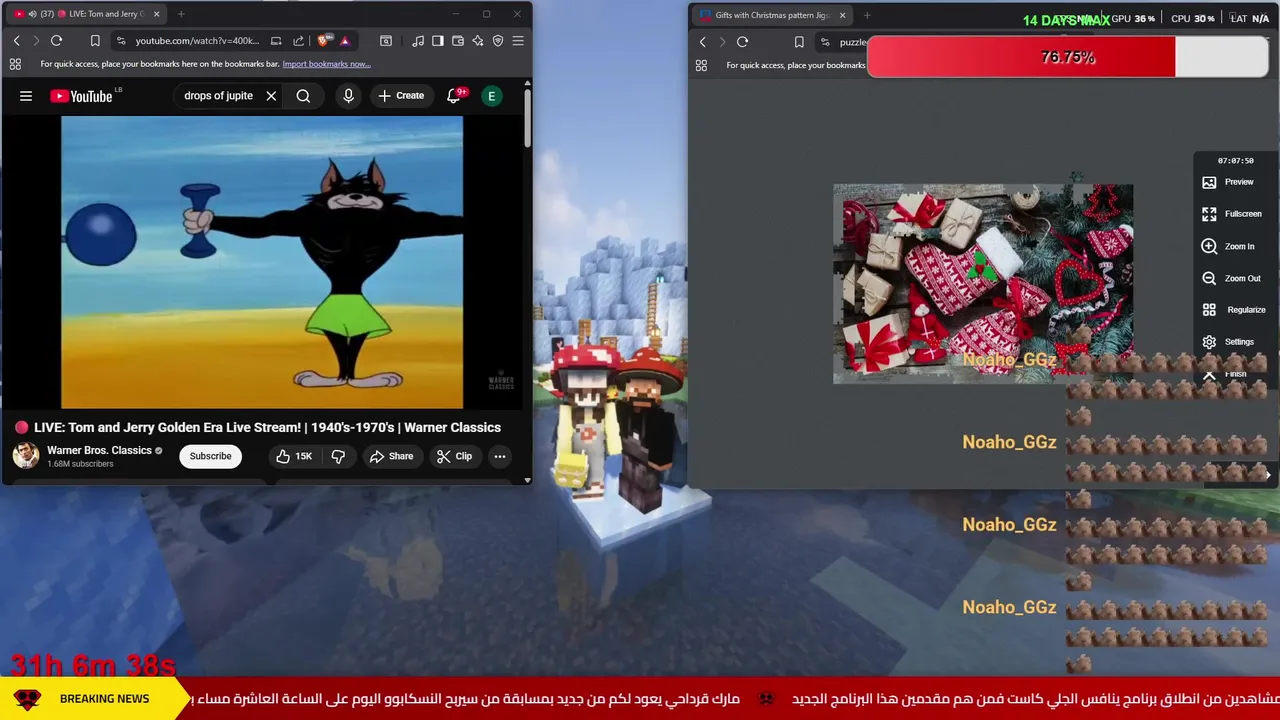Reload the YouTube page
The image size is (1280, 720).
pyautogui.click(x=56, y=41)
